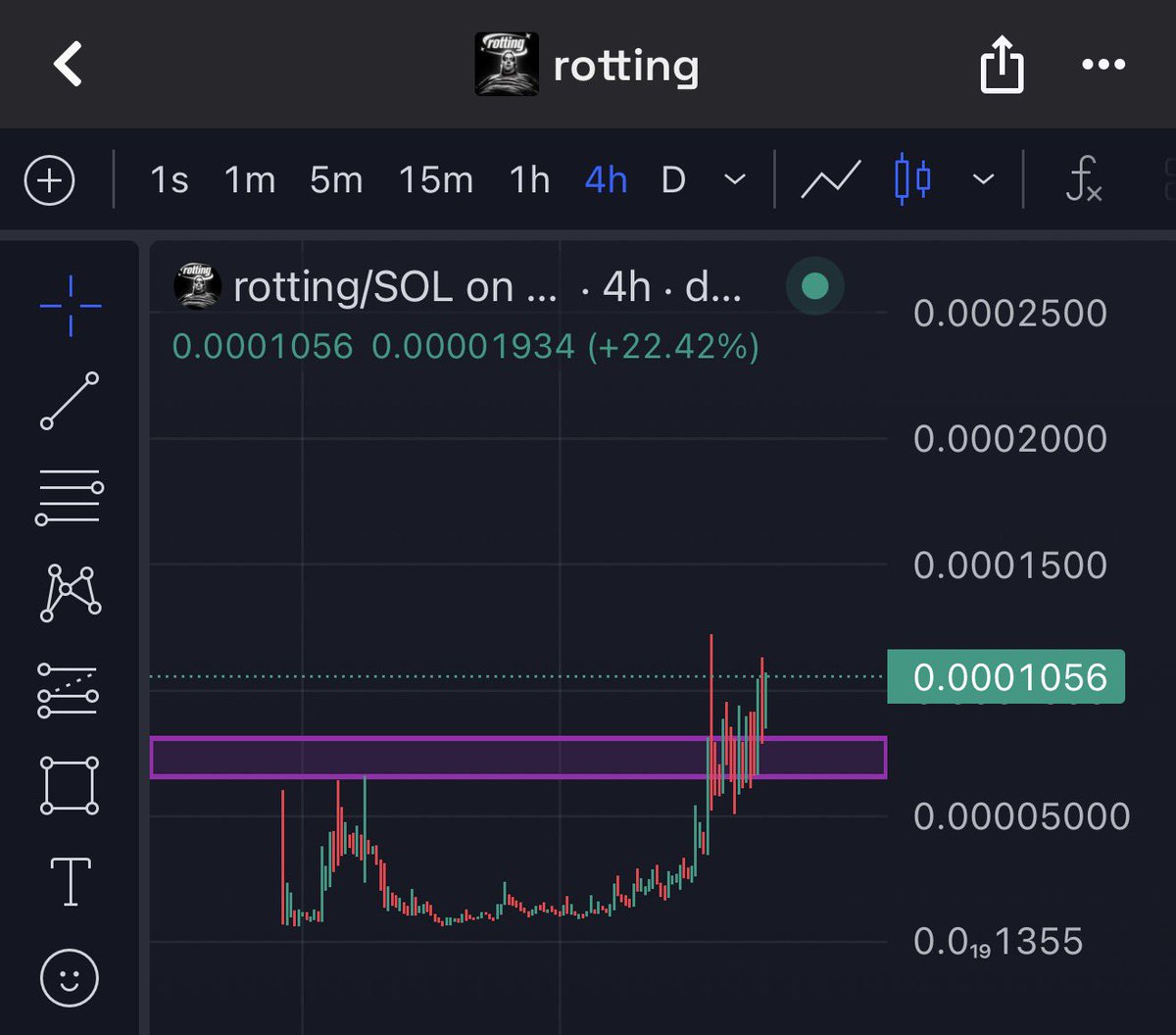Viewport: 1176px width, 1035px height.
Task: Open the projection and forecast tool
Action: click(70, 690)
